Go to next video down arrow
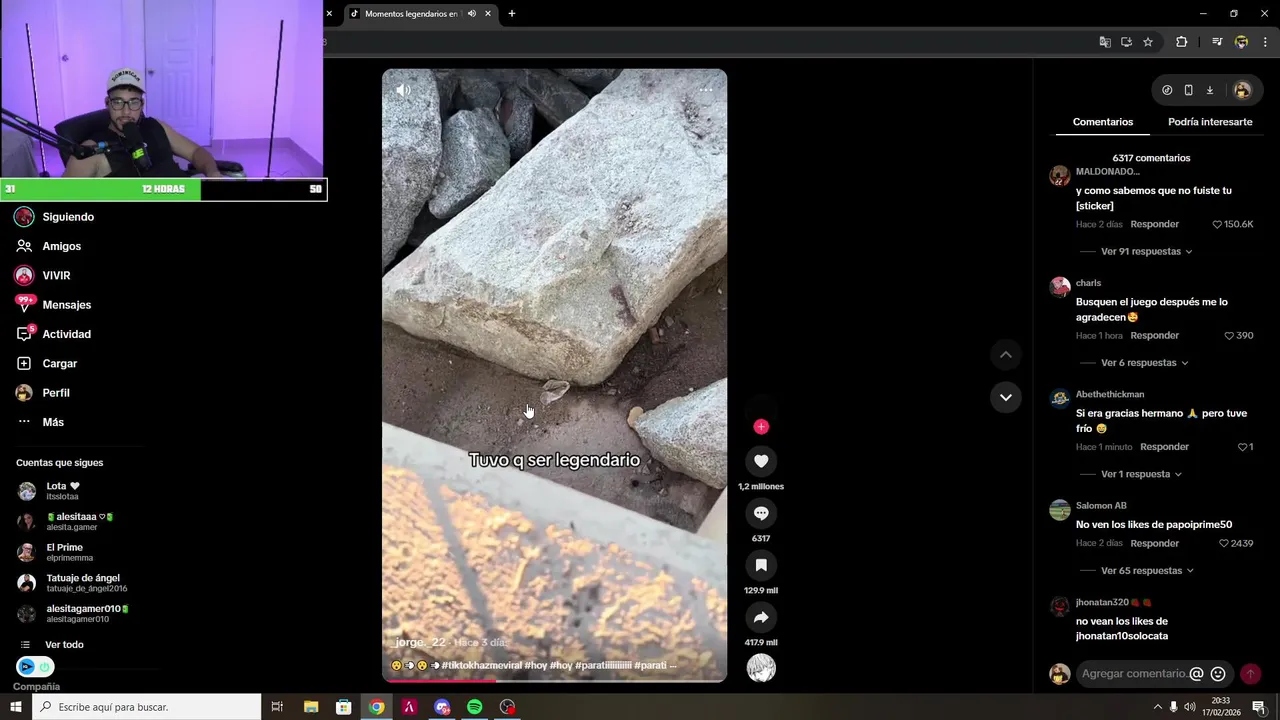This screenshot has width=1280, height=720. click(1006, 397)
